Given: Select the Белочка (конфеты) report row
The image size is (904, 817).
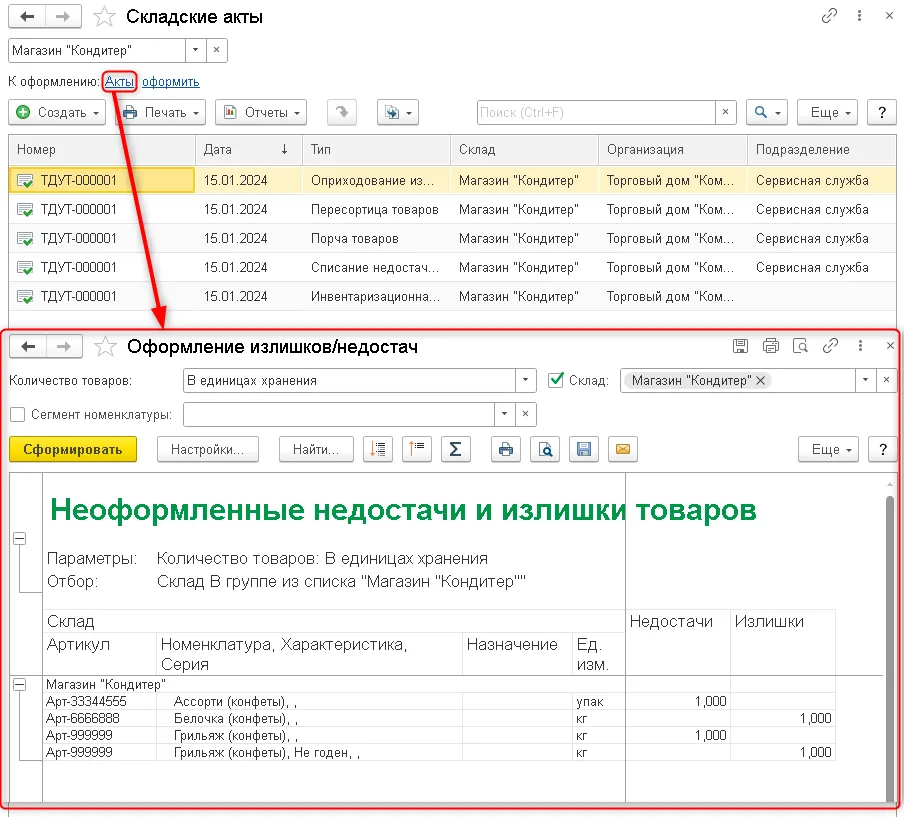Looking at the screenshot, I should [438, 718].
